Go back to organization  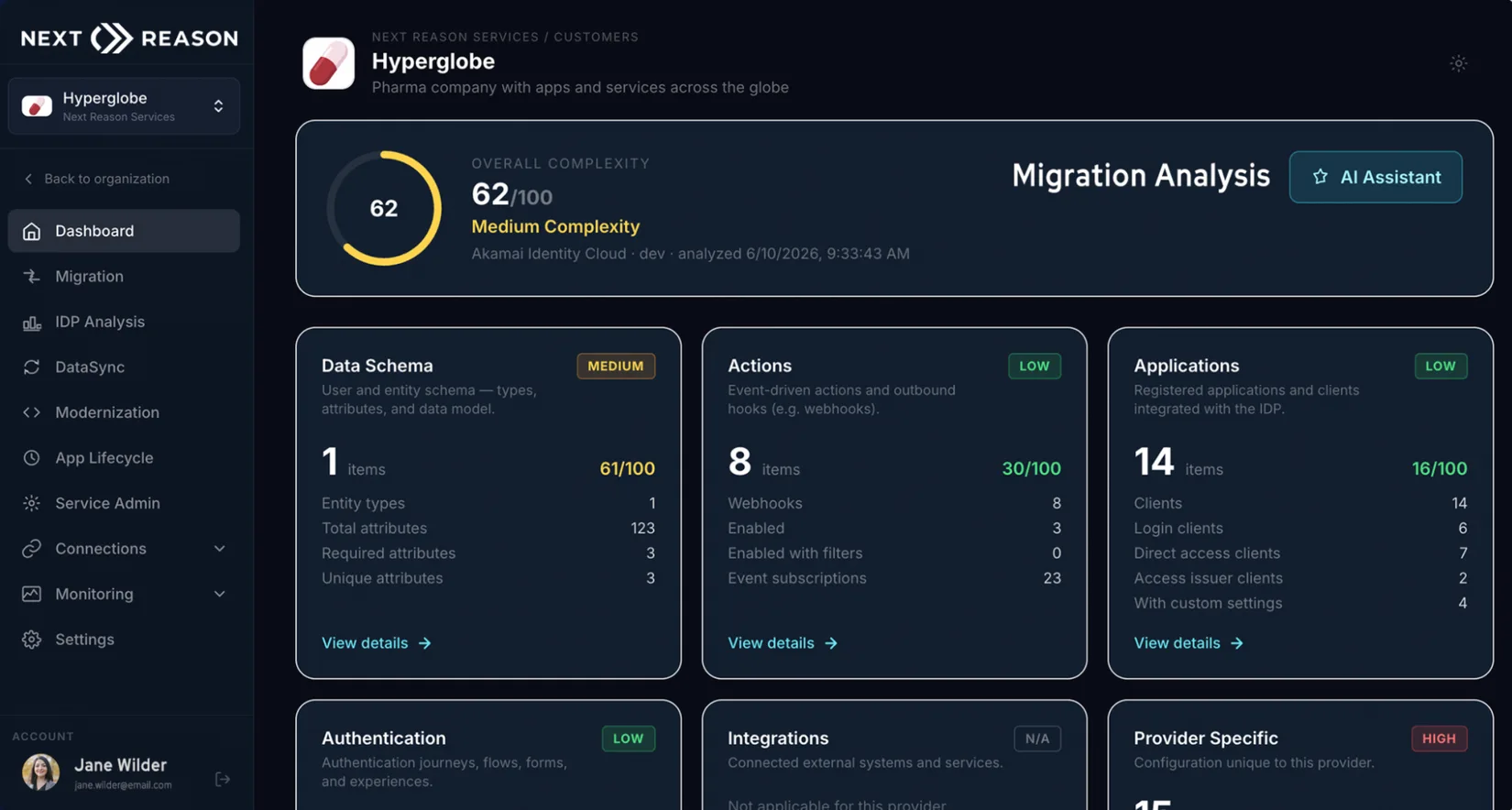click(96, 179)
